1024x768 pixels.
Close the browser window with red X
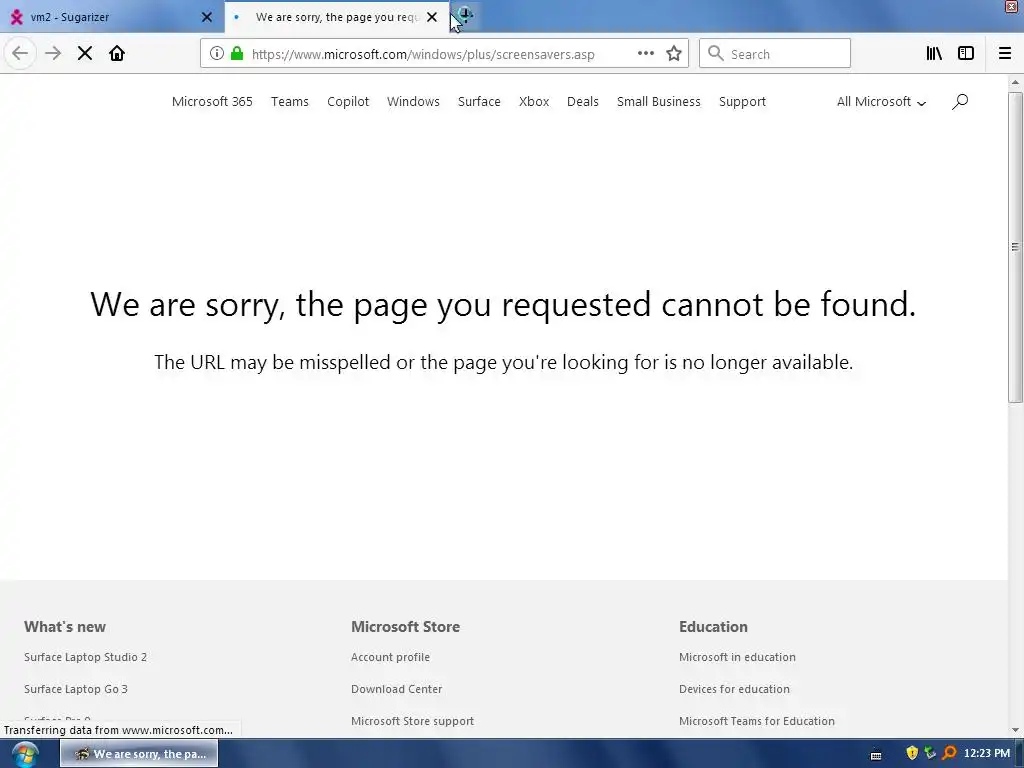[x=1012, y=6]
